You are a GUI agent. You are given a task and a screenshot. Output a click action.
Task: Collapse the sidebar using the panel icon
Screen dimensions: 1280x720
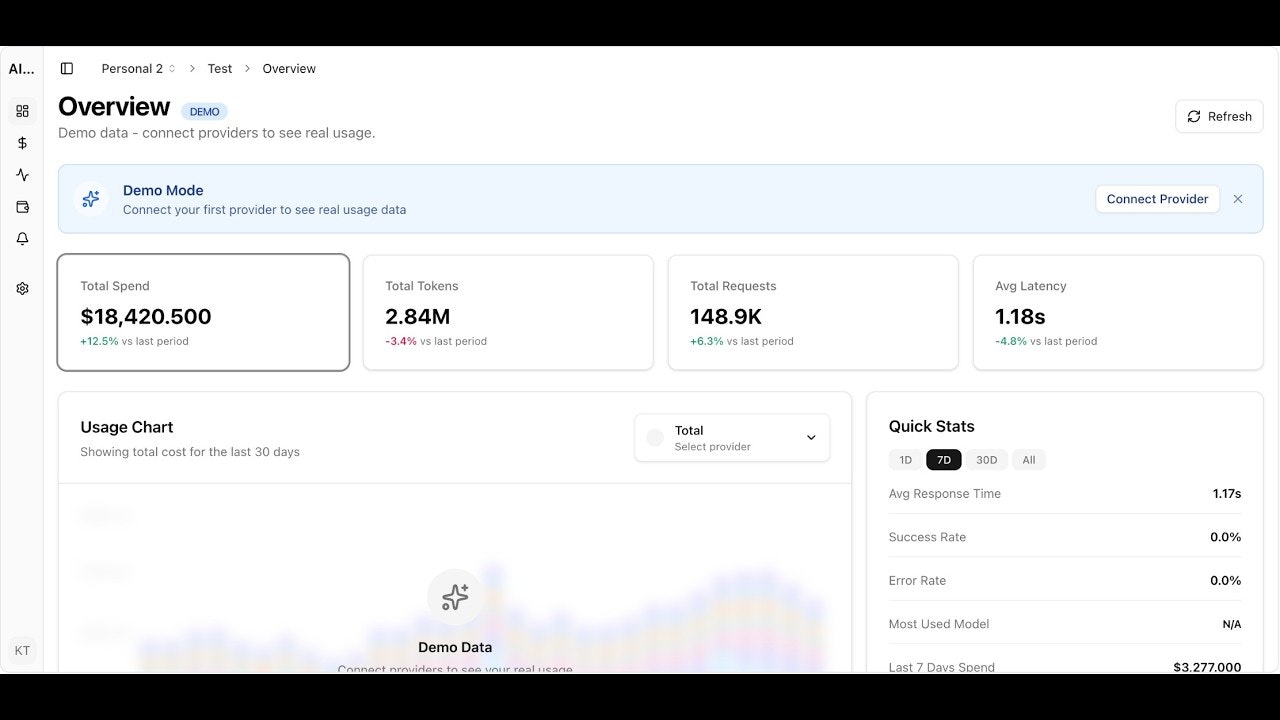[66, 68]
